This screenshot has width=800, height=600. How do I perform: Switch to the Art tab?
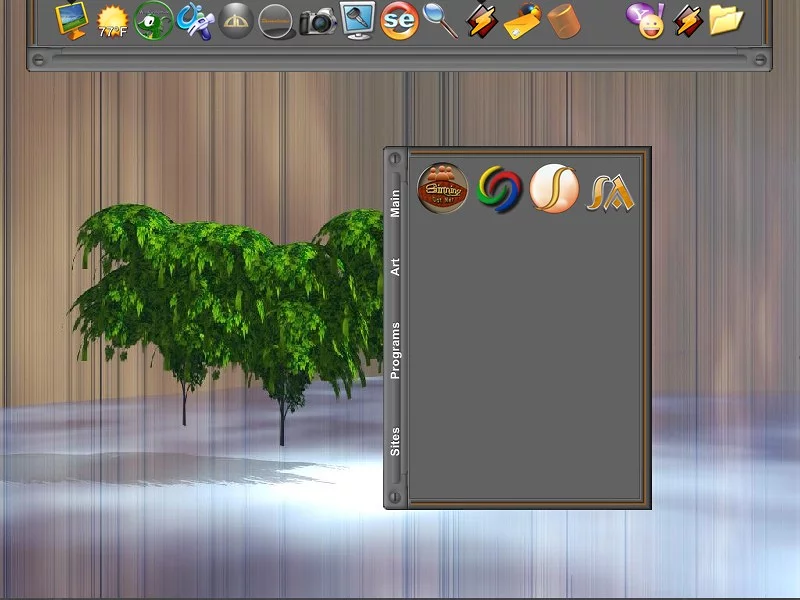point(395,266)
